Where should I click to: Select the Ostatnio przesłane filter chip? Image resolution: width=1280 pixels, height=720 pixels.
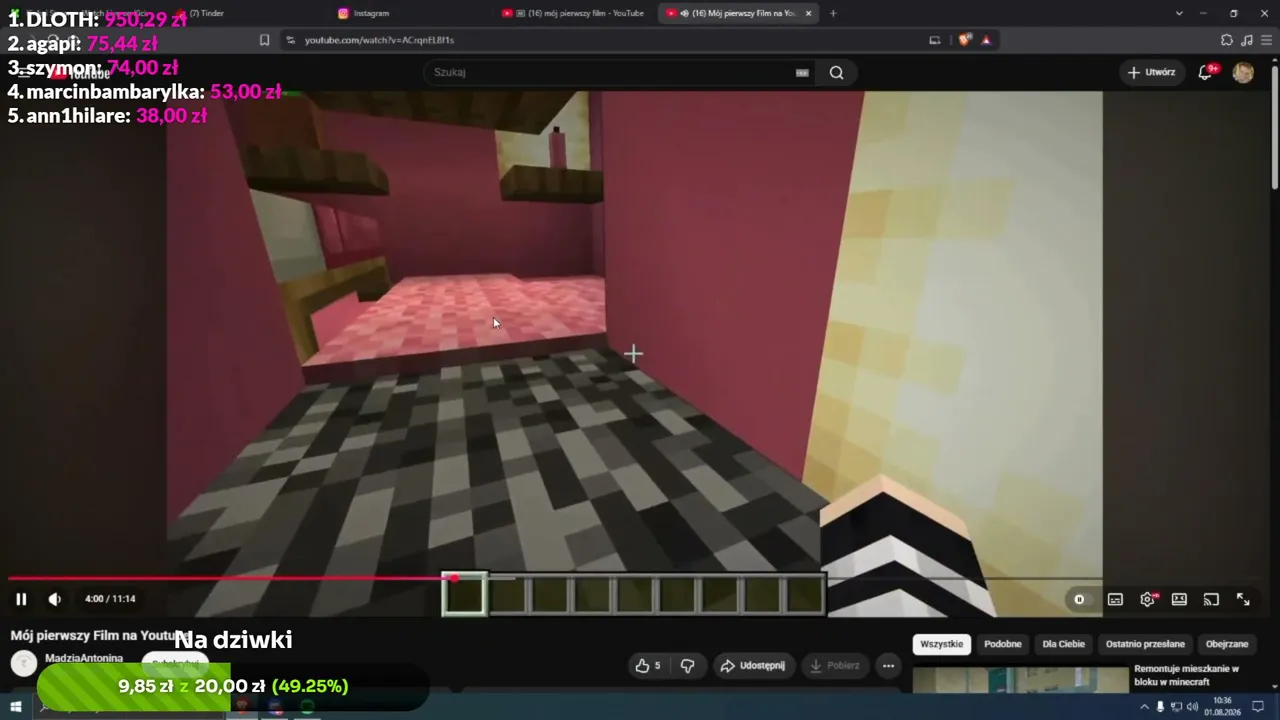tap(1145, 644)
